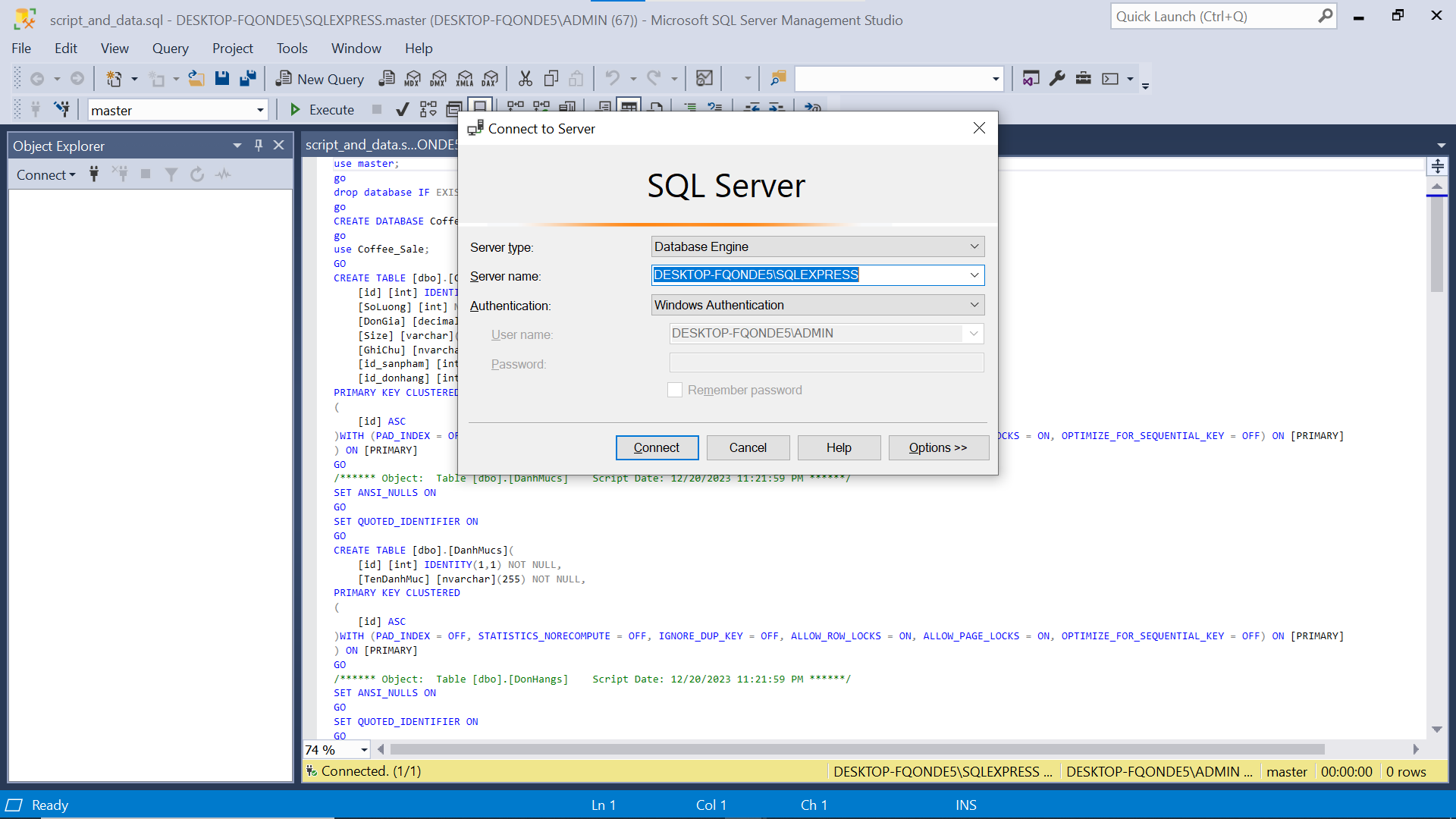Click the Open File folder icon
The height and width of the screenshot is (819, 1456).
click(x=196, y=78)
